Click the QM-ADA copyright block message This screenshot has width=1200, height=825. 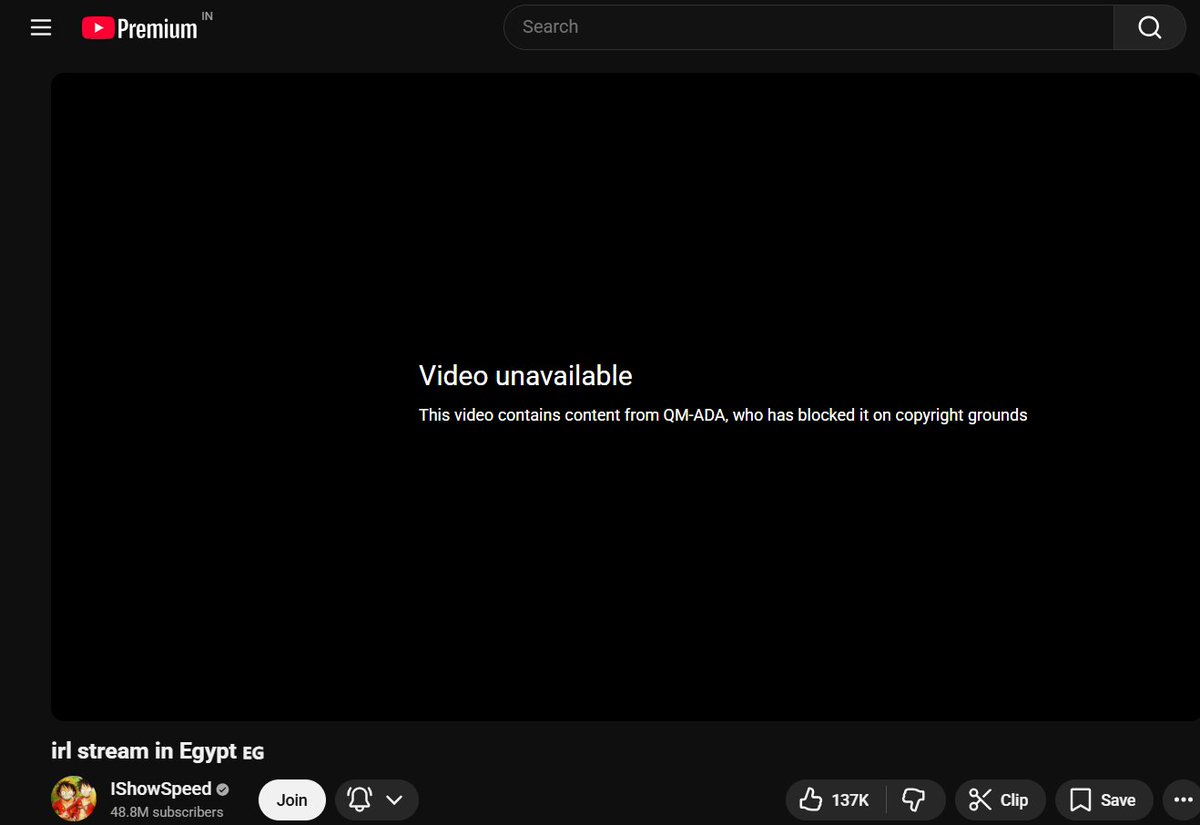tap(723, 415)
